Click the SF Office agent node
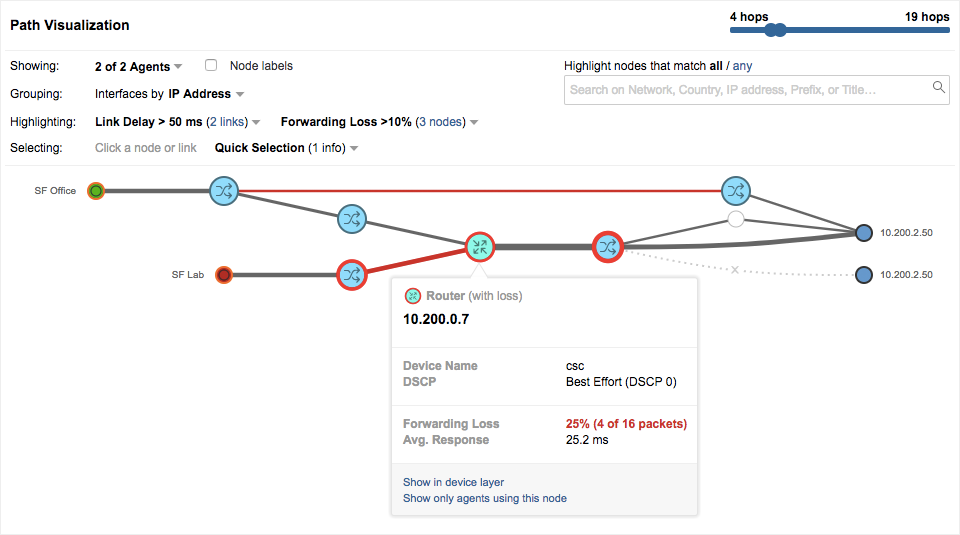The height and width of the screenshot is (535, 960). 96,190
